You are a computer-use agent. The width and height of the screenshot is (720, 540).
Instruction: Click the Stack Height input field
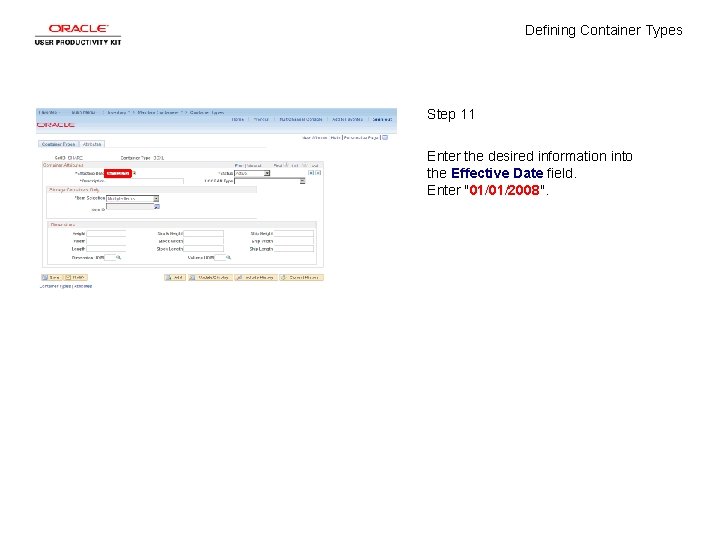204,234
